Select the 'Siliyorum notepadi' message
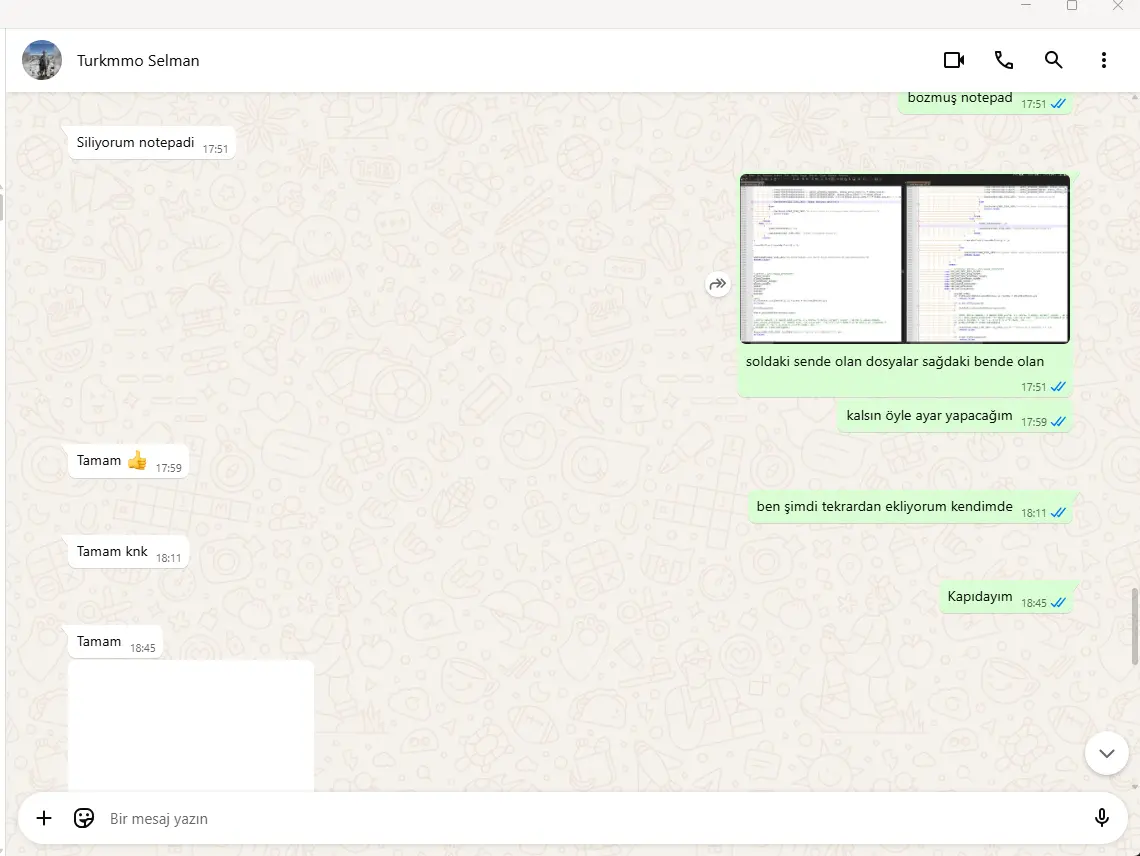 tap(136, 143)
